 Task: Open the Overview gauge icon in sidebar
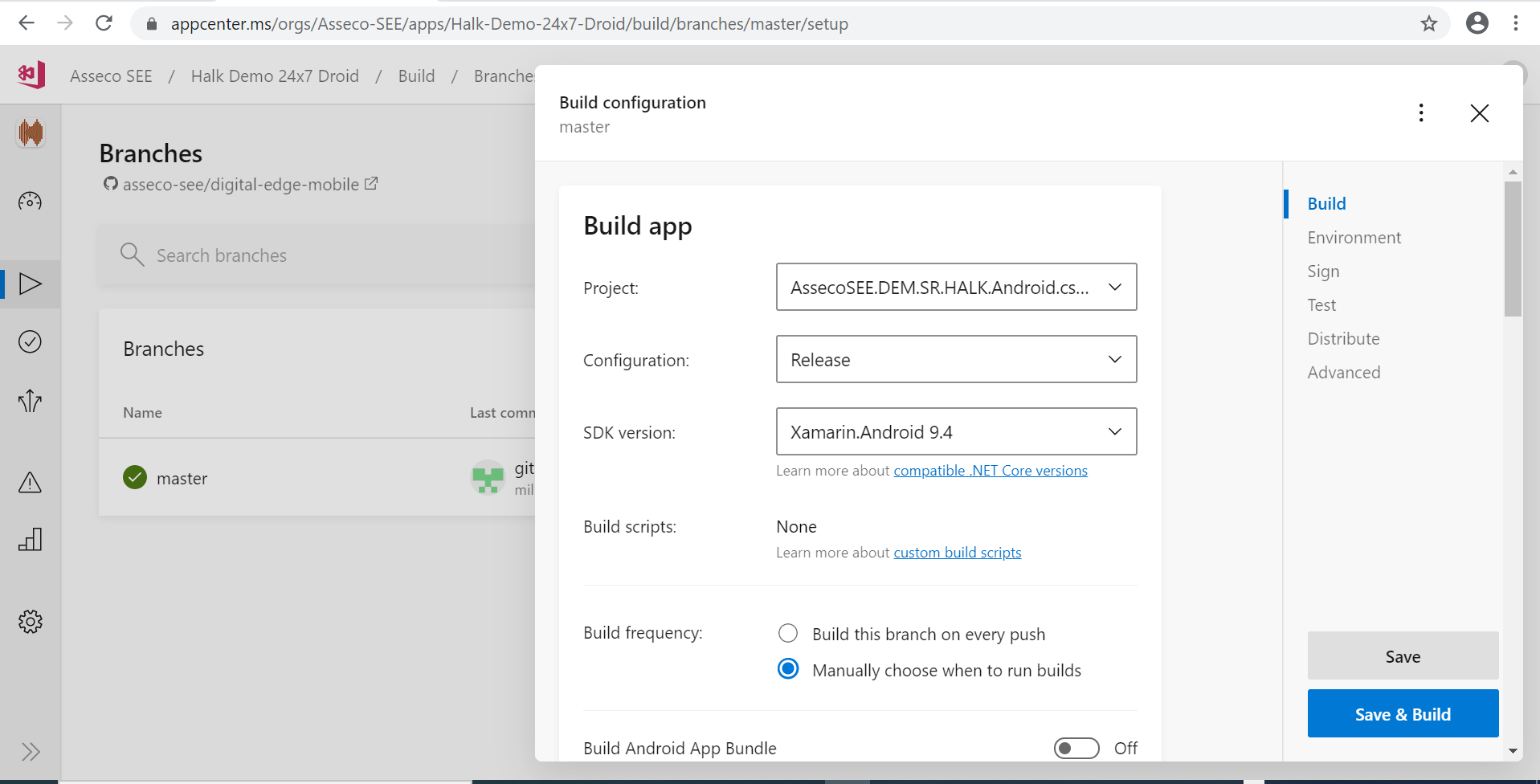30,201
